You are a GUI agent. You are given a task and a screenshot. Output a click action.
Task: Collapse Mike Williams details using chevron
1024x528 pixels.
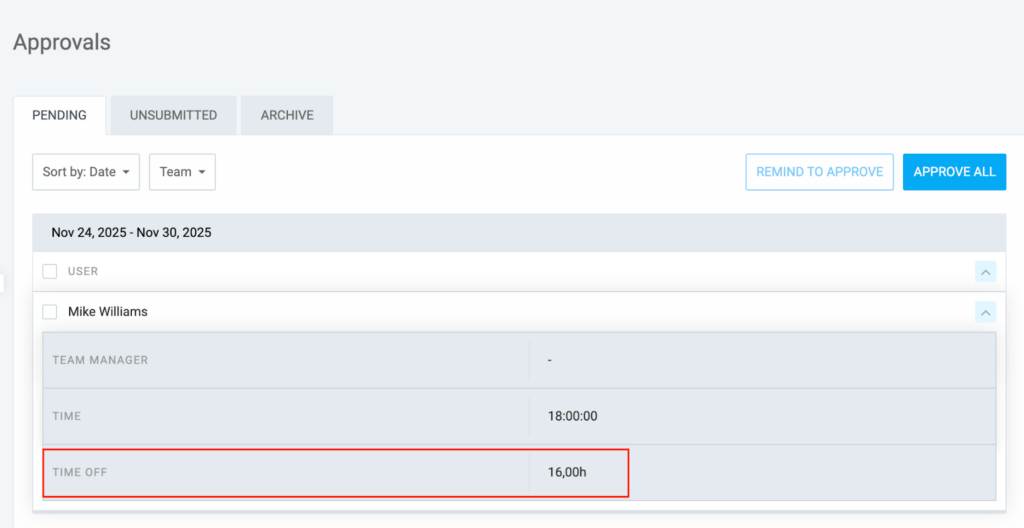pos(985,313)
